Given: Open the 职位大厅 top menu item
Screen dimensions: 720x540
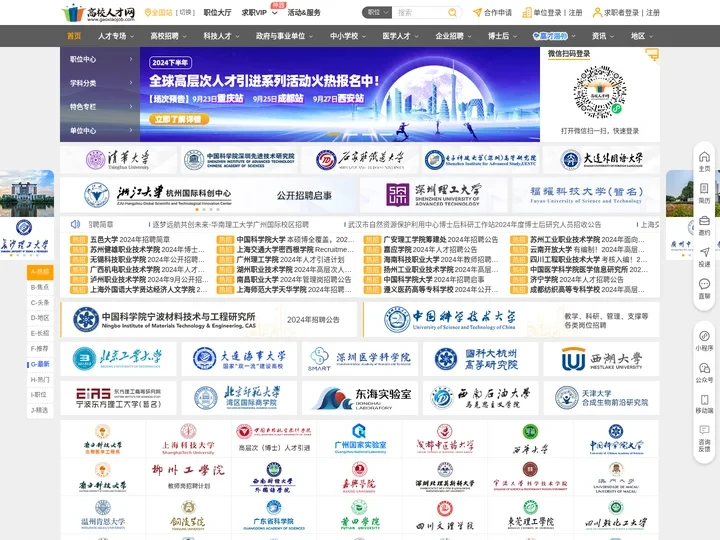Looking at the screenshot, I should 217,12.
